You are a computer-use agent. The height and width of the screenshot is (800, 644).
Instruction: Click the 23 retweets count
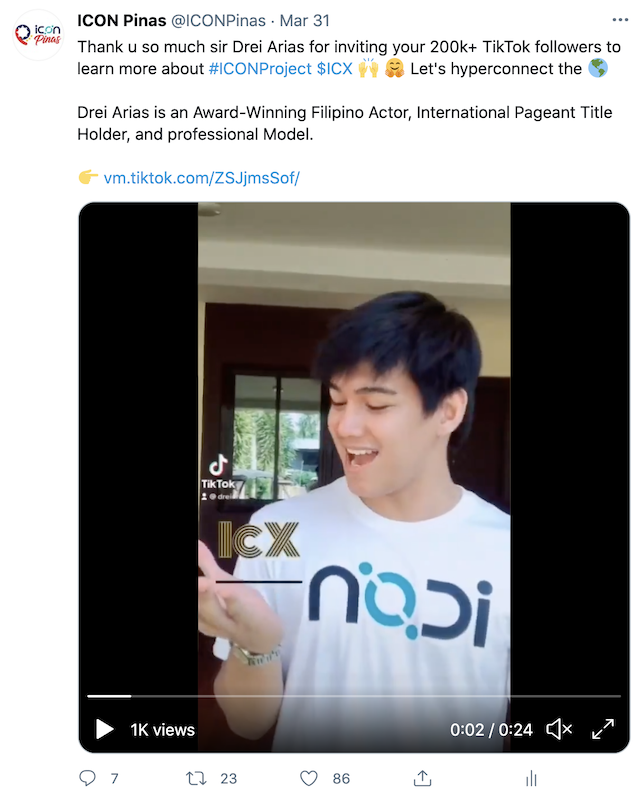pos(229,779)
